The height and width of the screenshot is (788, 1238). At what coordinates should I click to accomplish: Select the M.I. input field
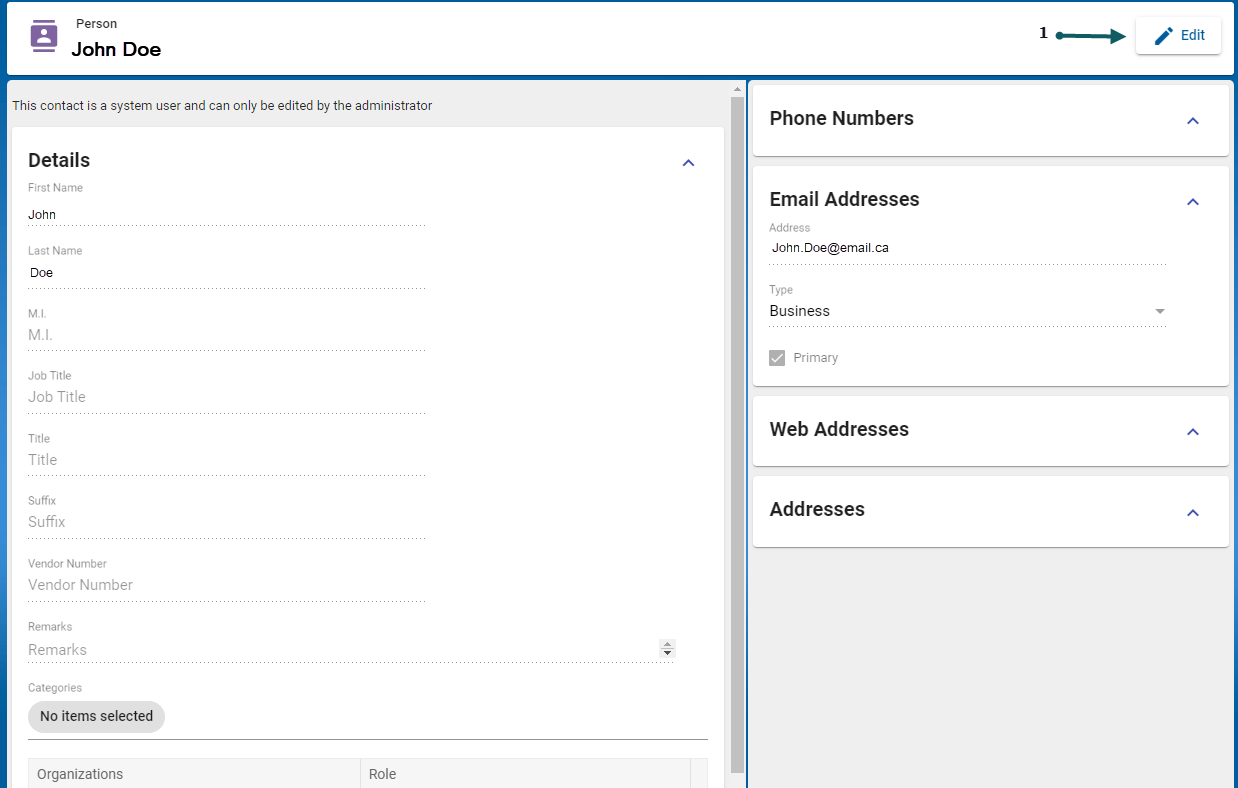coord(226,335)
